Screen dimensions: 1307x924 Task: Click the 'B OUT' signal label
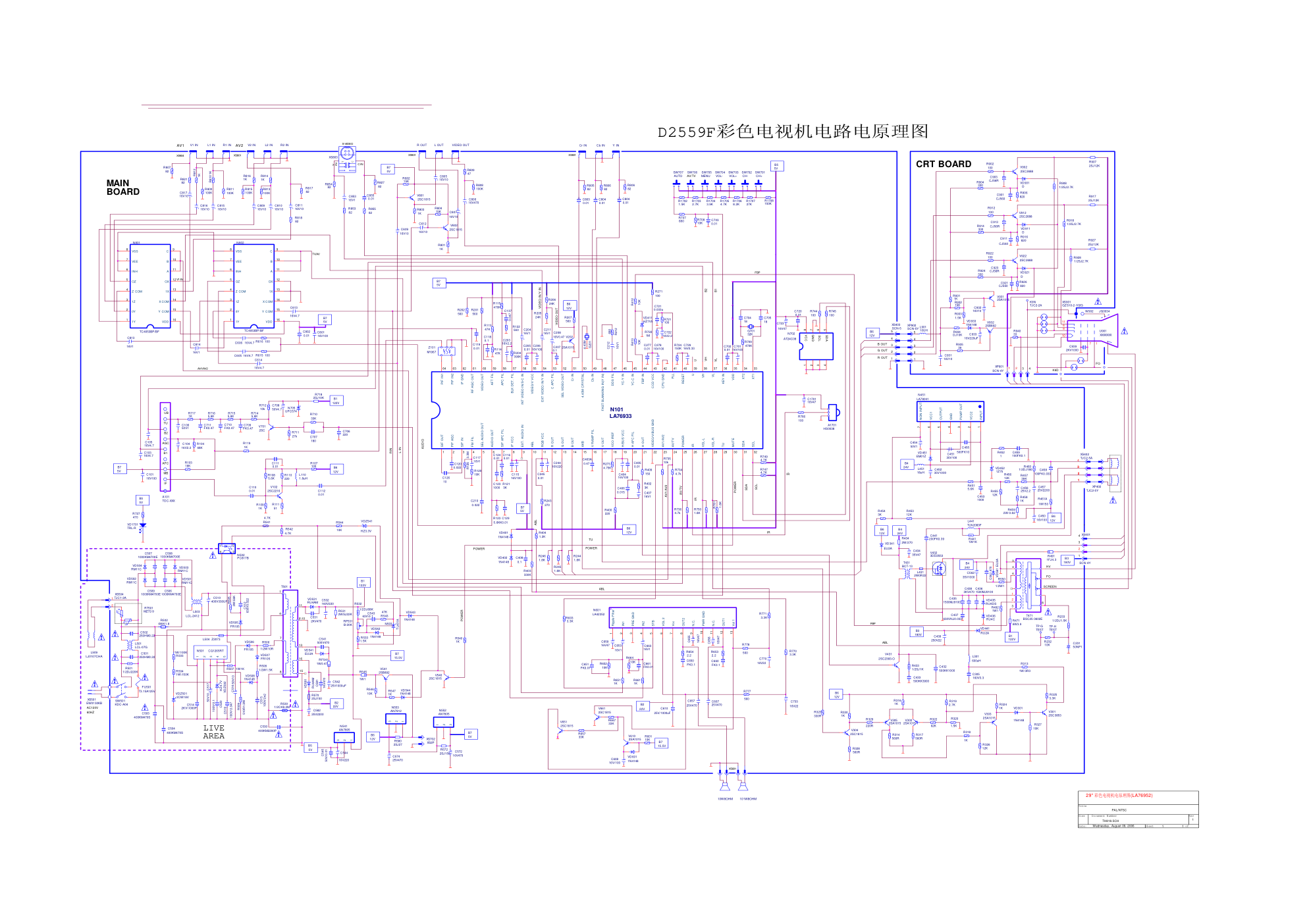tap(882, 344)
